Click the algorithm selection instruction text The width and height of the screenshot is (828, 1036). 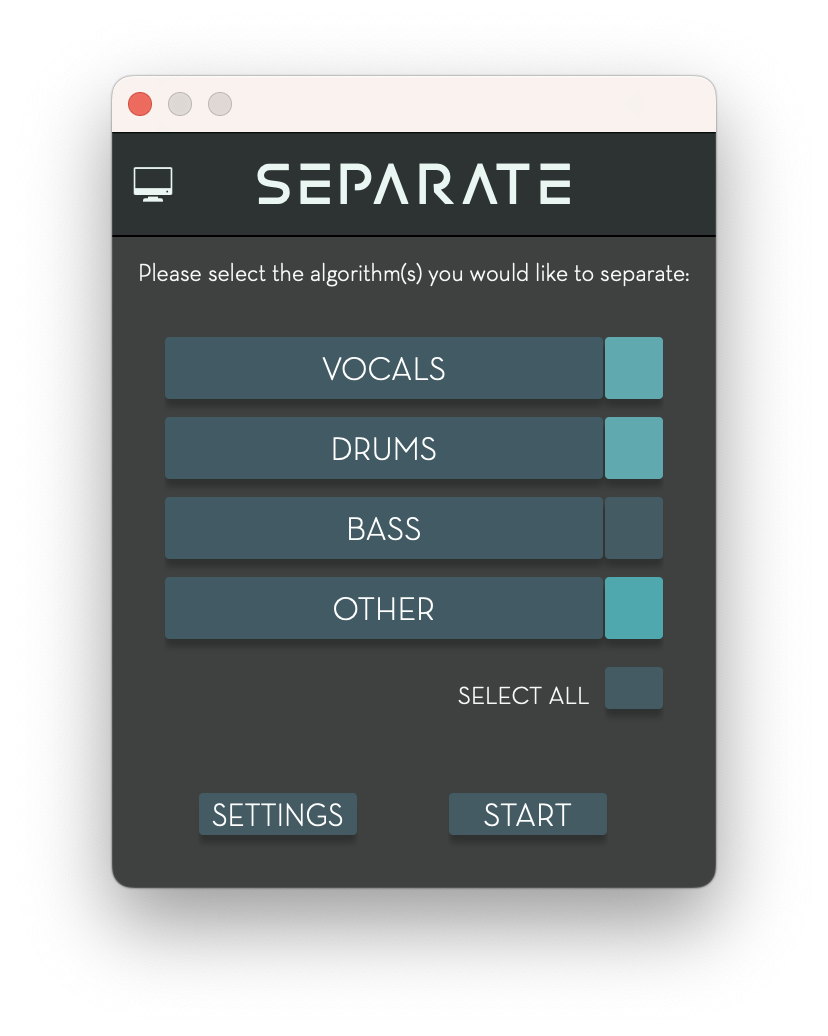tap(414, 273)
